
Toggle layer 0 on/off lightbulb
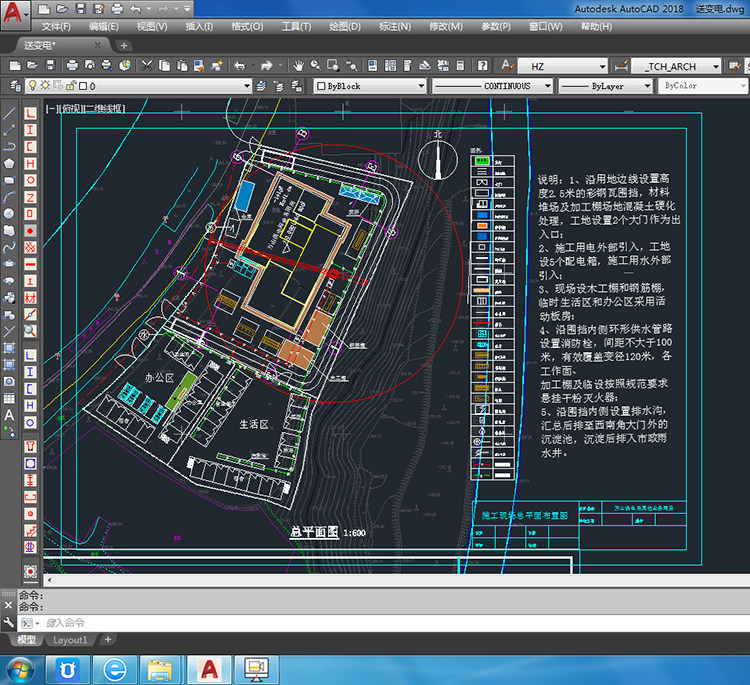pos(33,86)
